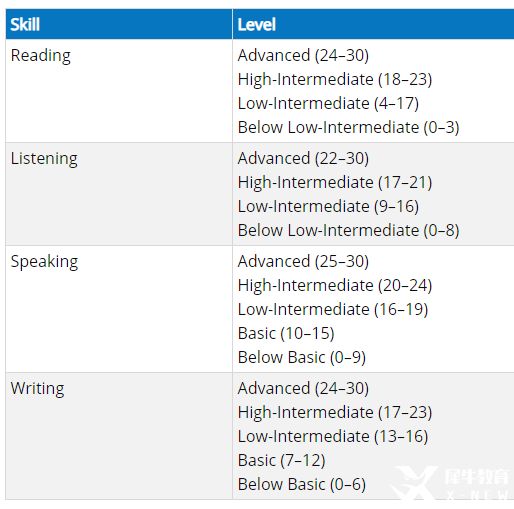Click Writing Basic (7–12) line

pyautogui.click(x=282, y=461)
